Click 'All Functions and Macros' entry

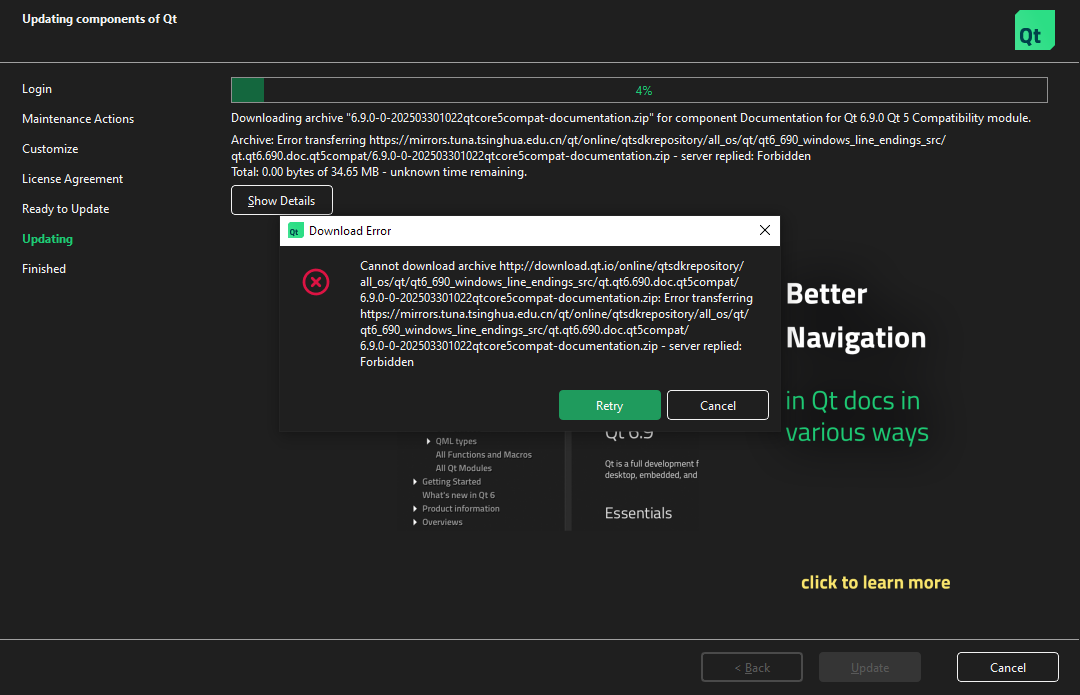pyautogui.click(x=484, y=455)
